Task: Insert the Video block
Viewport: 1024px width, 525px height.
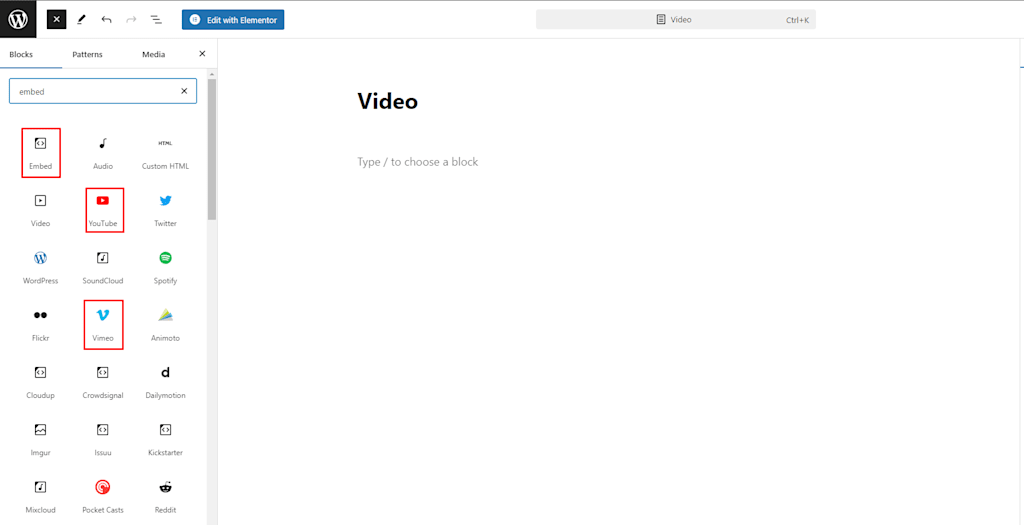Action: pyautogui.click(x=40, y=210)
